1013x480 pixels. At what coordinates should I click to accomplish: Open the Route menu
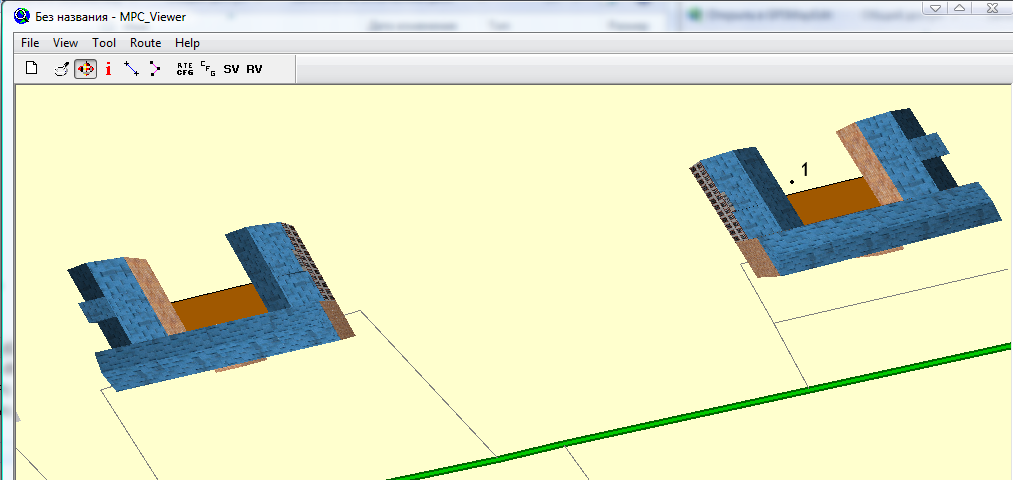pos(145,43)
